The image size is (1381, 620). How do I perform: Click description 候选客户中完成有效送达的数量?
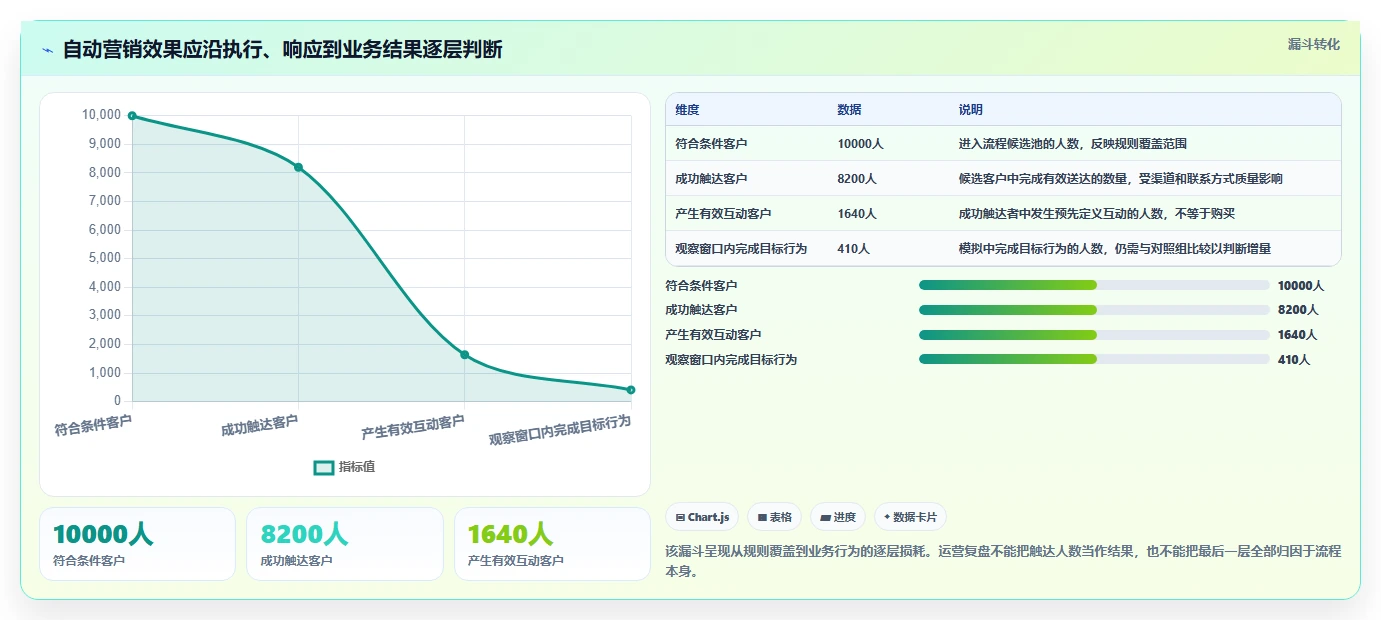(1120, 179)
